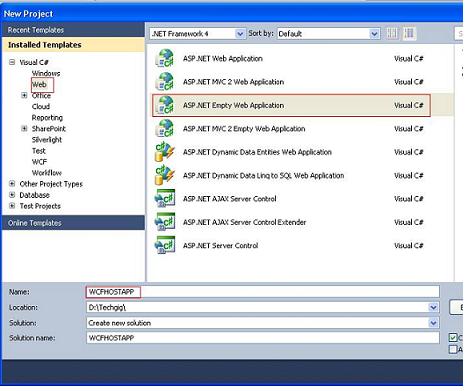Select the WCF template category
The height and width of the screenshot is (391, 466).
tap(39, 162)
